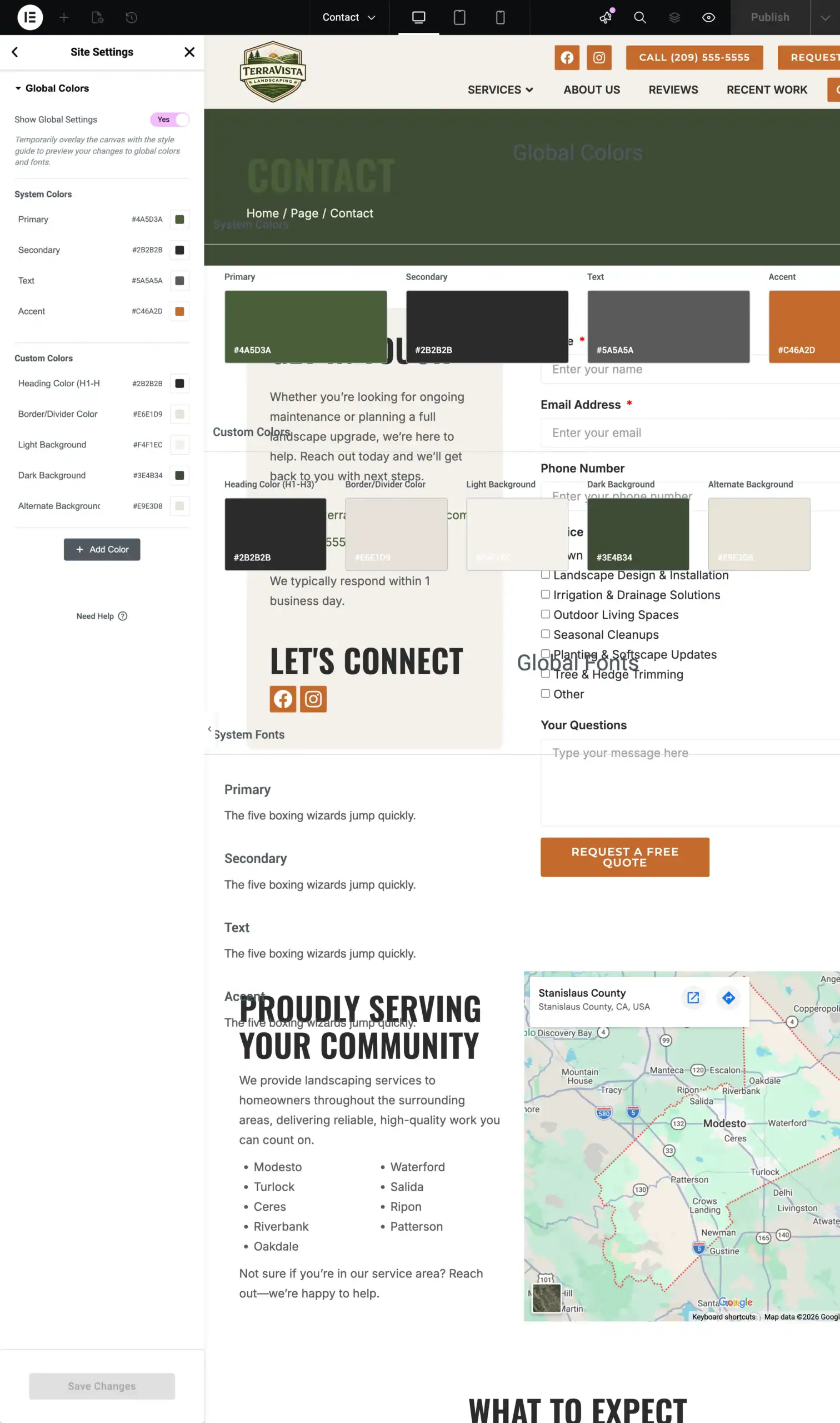Check the Seasonal Cleanups checkbox
Screen dimensions: 840x1423
(545, 634)
